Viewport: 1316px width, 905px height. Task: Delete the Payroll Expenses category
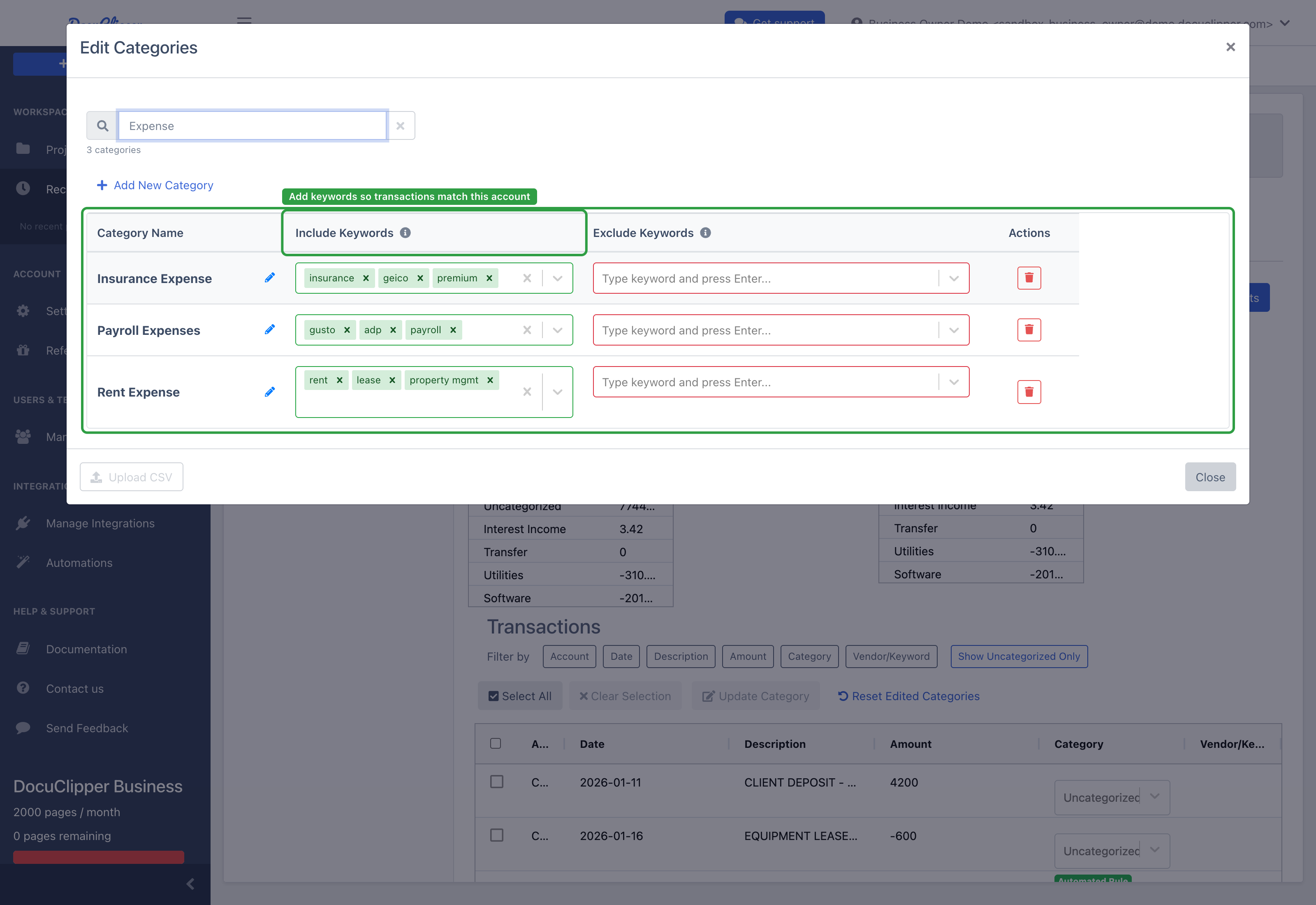click(1029, 330)
